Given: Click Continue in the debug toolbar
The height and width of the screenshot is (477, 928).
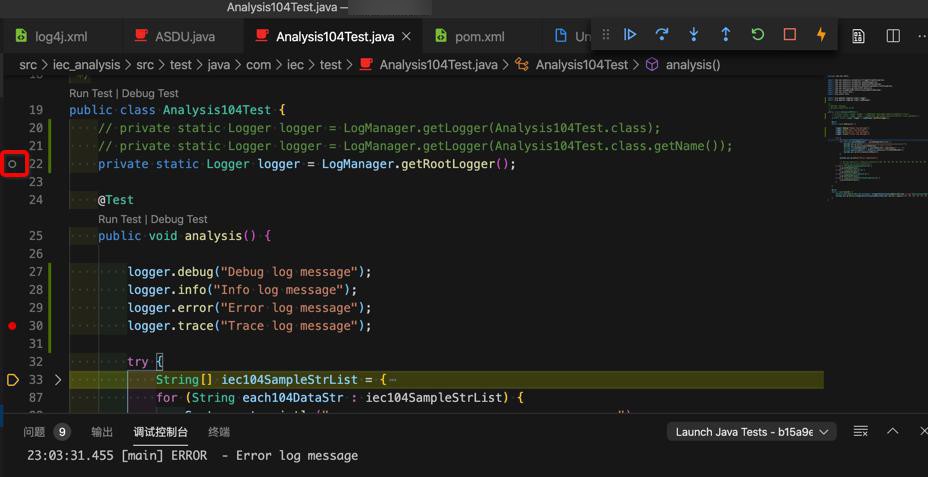Looking at the screenshot, I should [630, 35].
